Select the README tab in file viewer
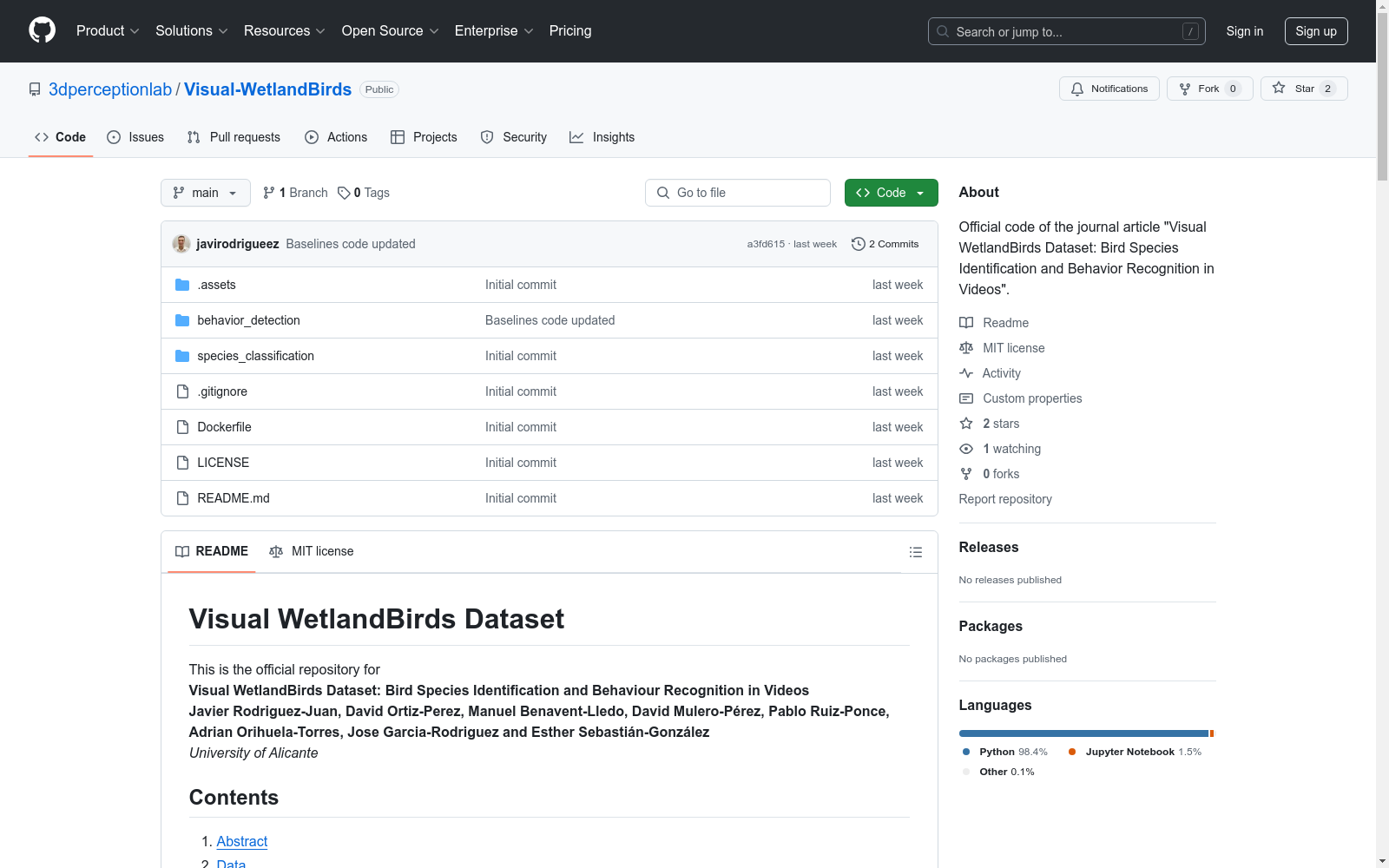 pyautogui.click(x=212, y=551)
